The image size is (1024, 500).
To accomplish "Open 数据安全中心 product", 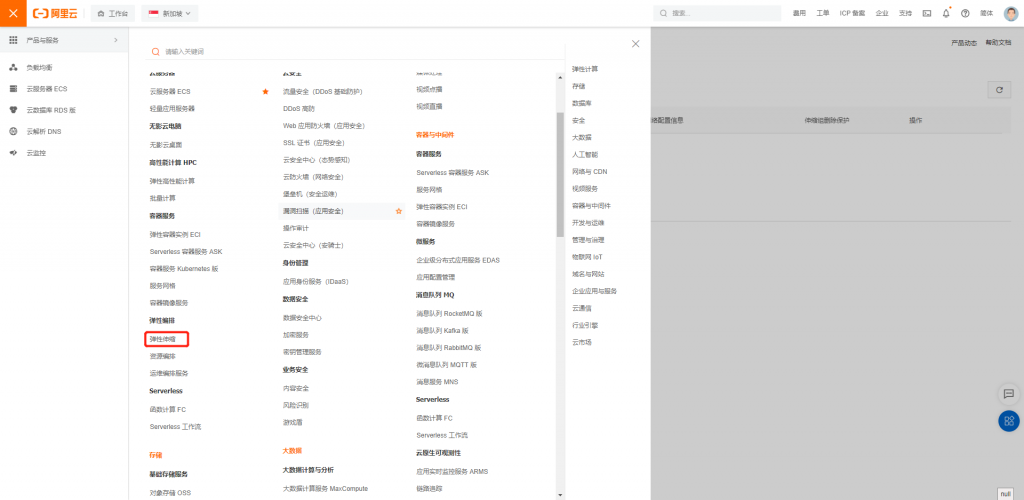I will pyautogui.click(x=302, y=318).
